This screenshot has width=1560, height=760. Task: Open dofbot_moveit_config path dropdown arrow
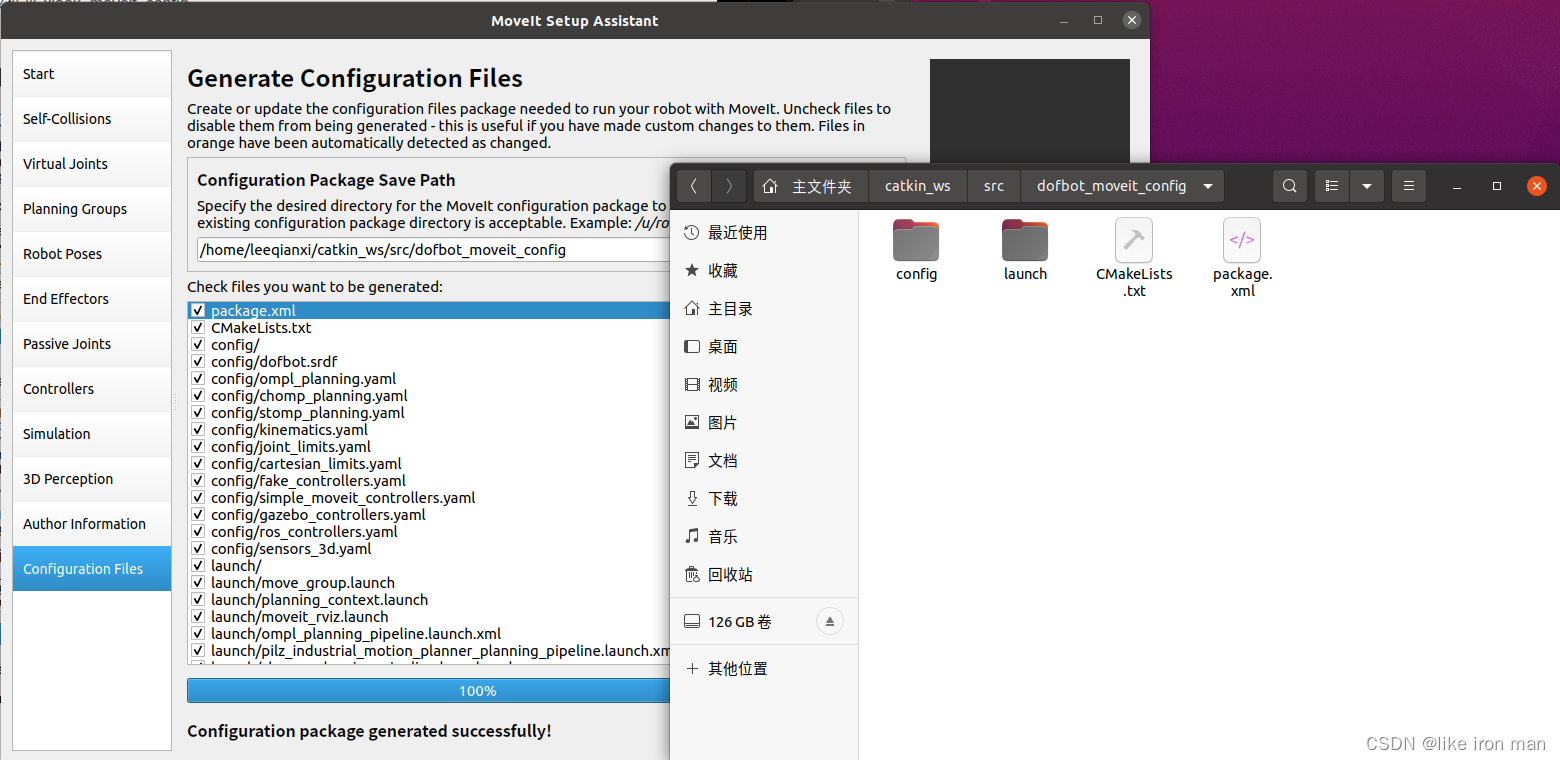pyautogui.click(x=1208, y=186)
